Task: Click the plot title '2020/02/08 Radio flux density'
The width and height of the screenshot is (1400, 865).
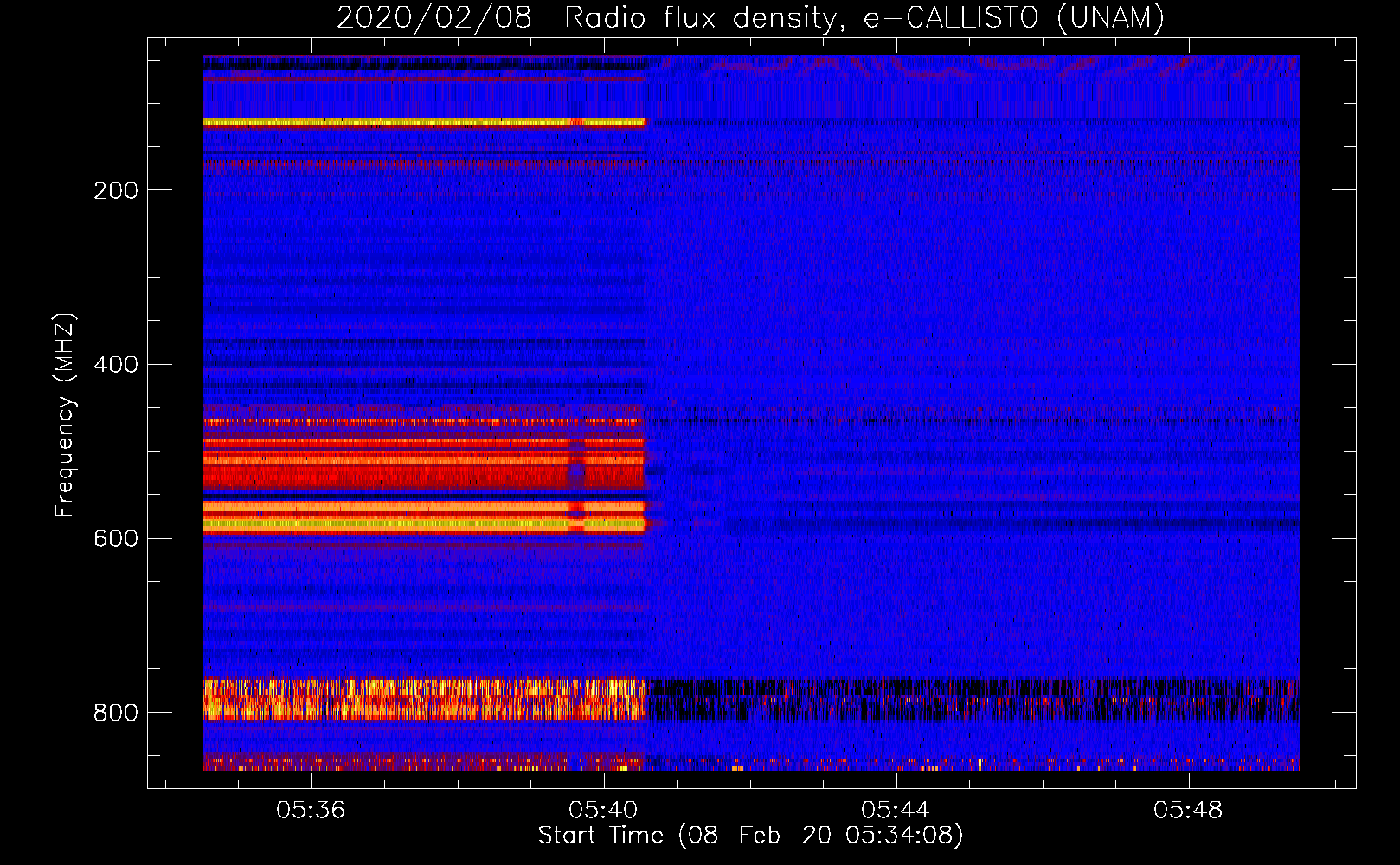Action: (751, 18)
